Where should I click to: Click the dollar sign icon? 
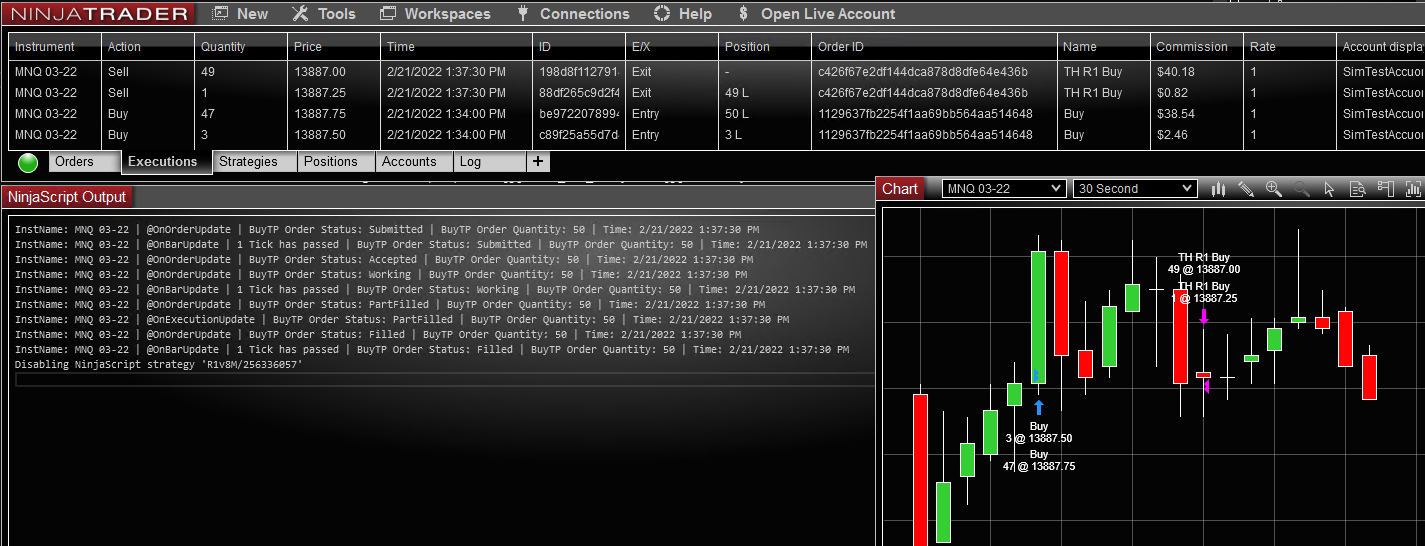point(742,14)
